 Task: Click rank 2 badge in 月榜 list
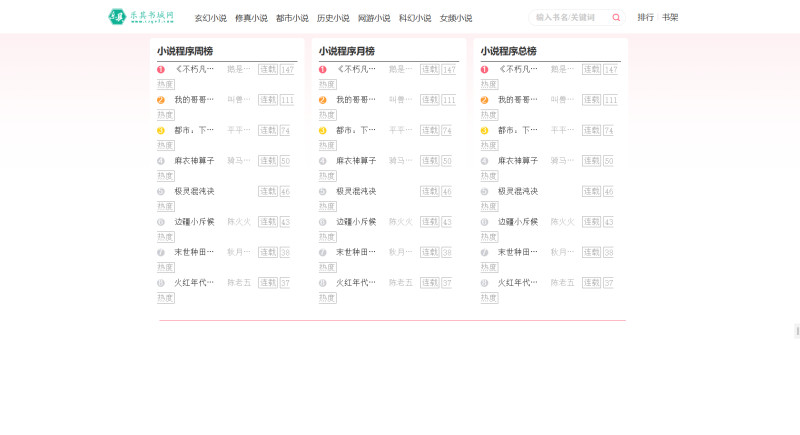pyautogui.click(x=322, y=100)
